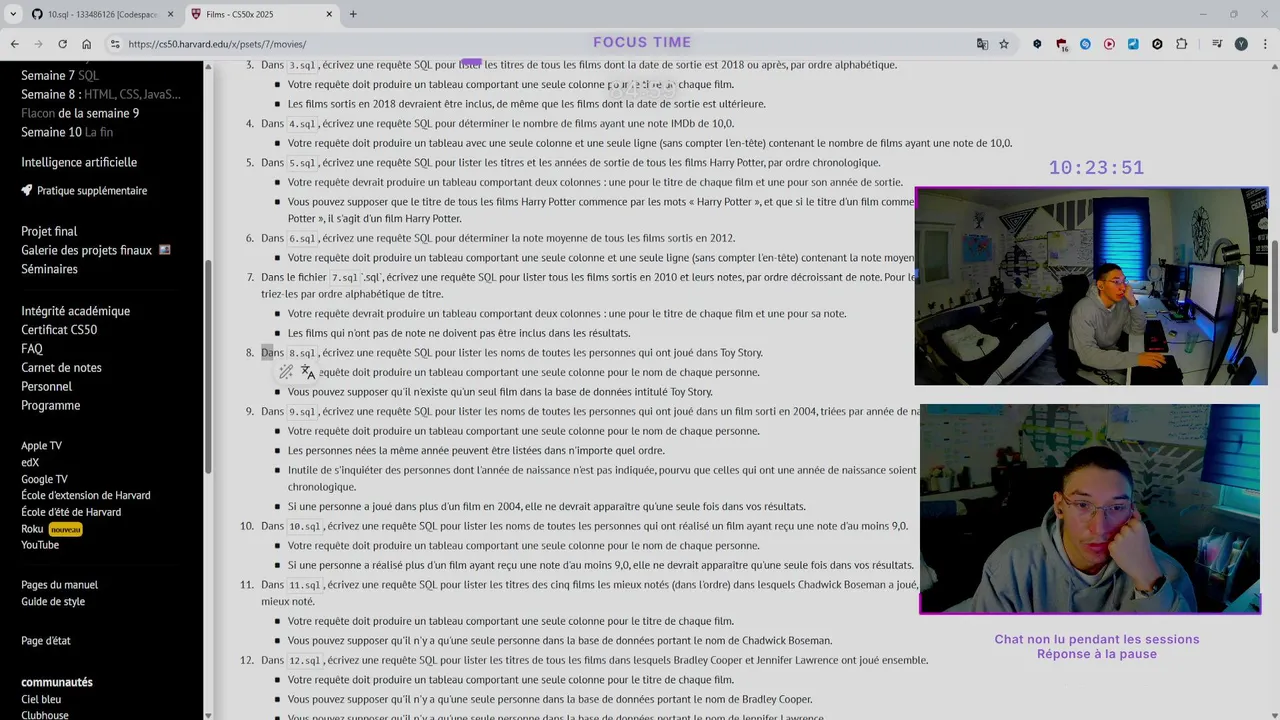Screen dimensions: 1280x720
Task: Open the FAQ sidebar link
Action: coord(32,348)
